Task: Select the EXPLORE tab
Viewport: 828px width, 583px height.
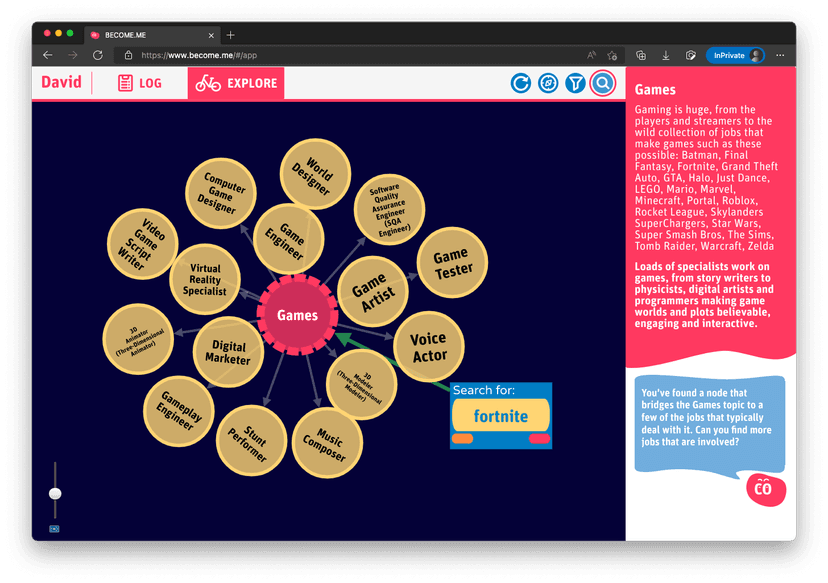Action: click(x=236, y=83)
